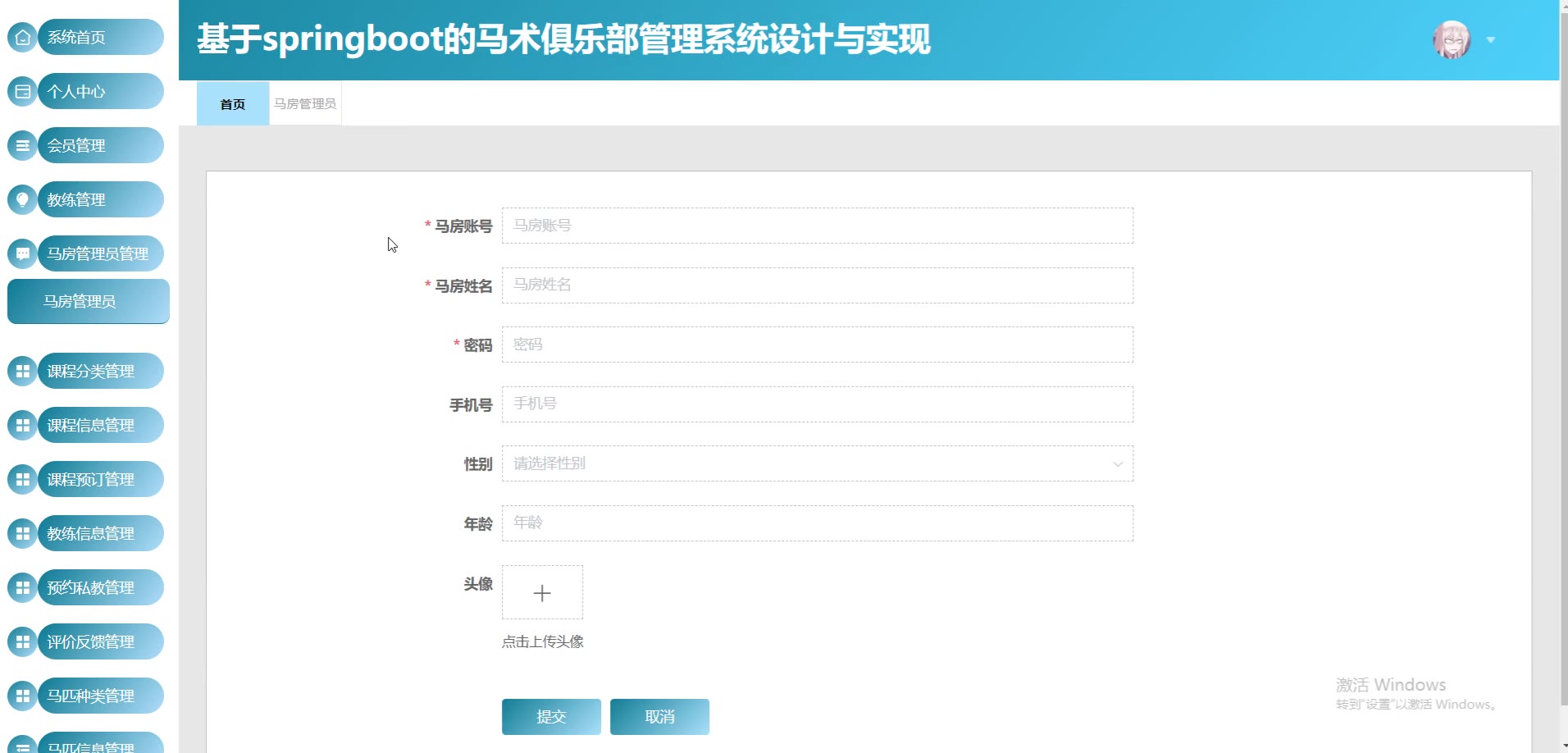Image resolution: width=1568 pixels, height=753 pixels.
Task: Open the 性别 selection dropdown
Action: tap(818, 463)
